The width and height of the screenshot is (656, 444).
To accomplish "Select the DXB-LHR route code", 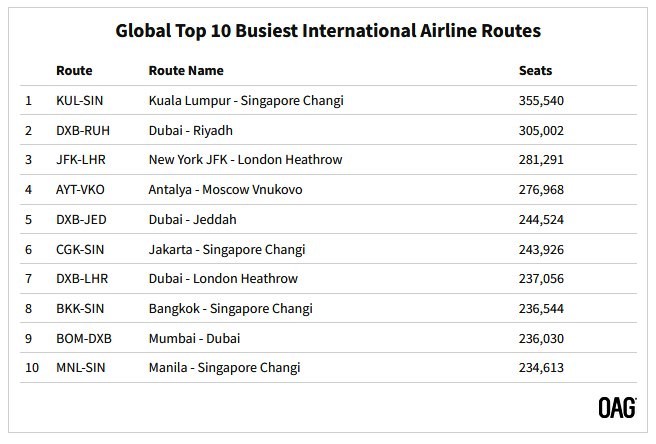I will (x=82, y=279).
